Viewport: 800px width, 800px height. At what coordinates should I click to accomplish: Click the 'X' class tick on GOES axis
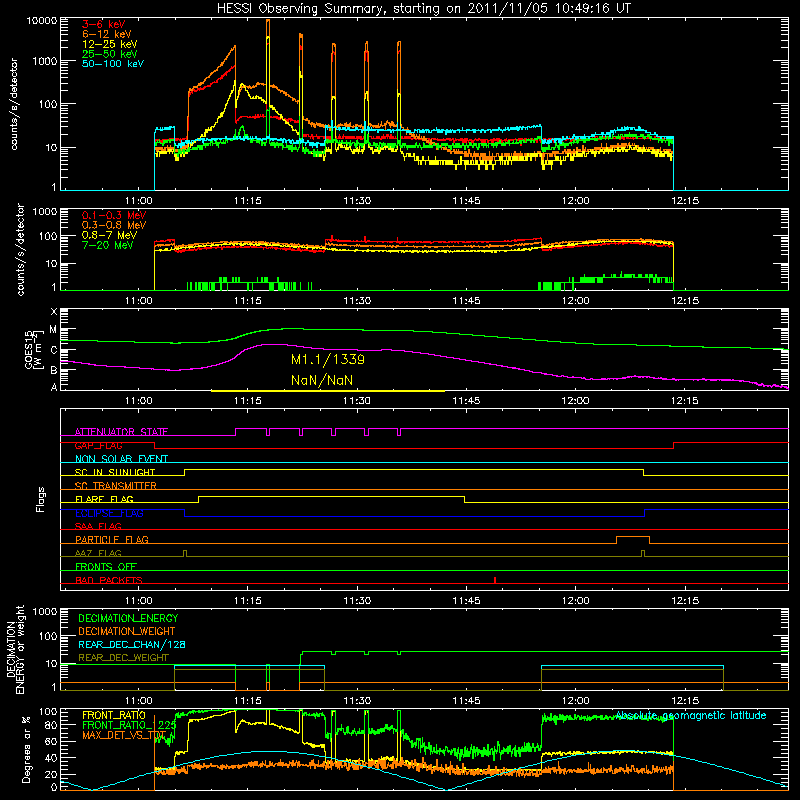pyautogui.click(x=54, y=312)
